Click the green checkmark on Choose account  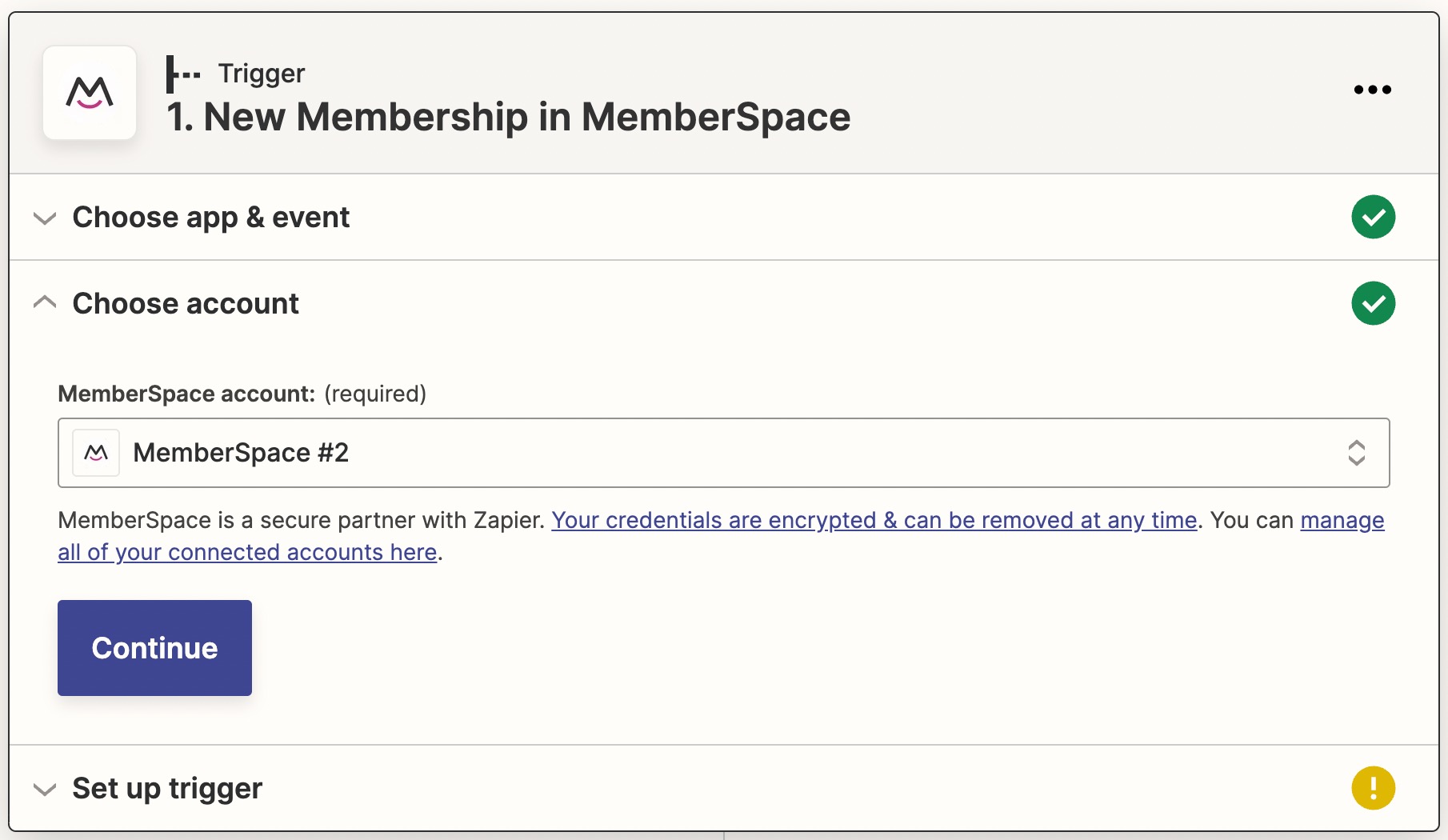1373,303
